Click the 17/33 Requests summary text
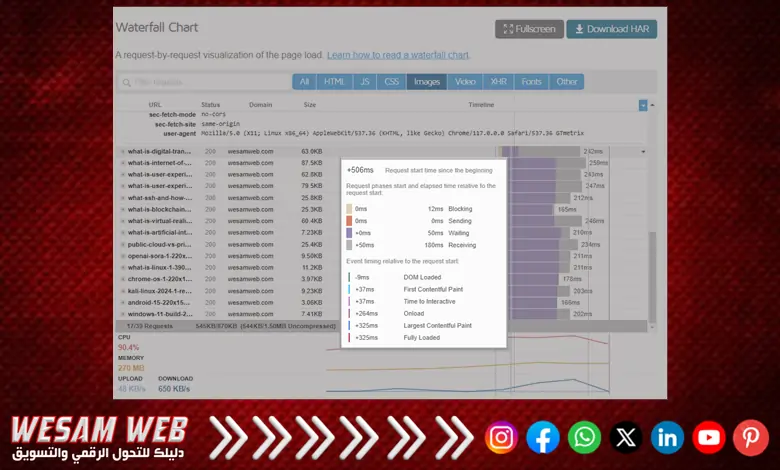The image size is (780, 470). (149, 326)
